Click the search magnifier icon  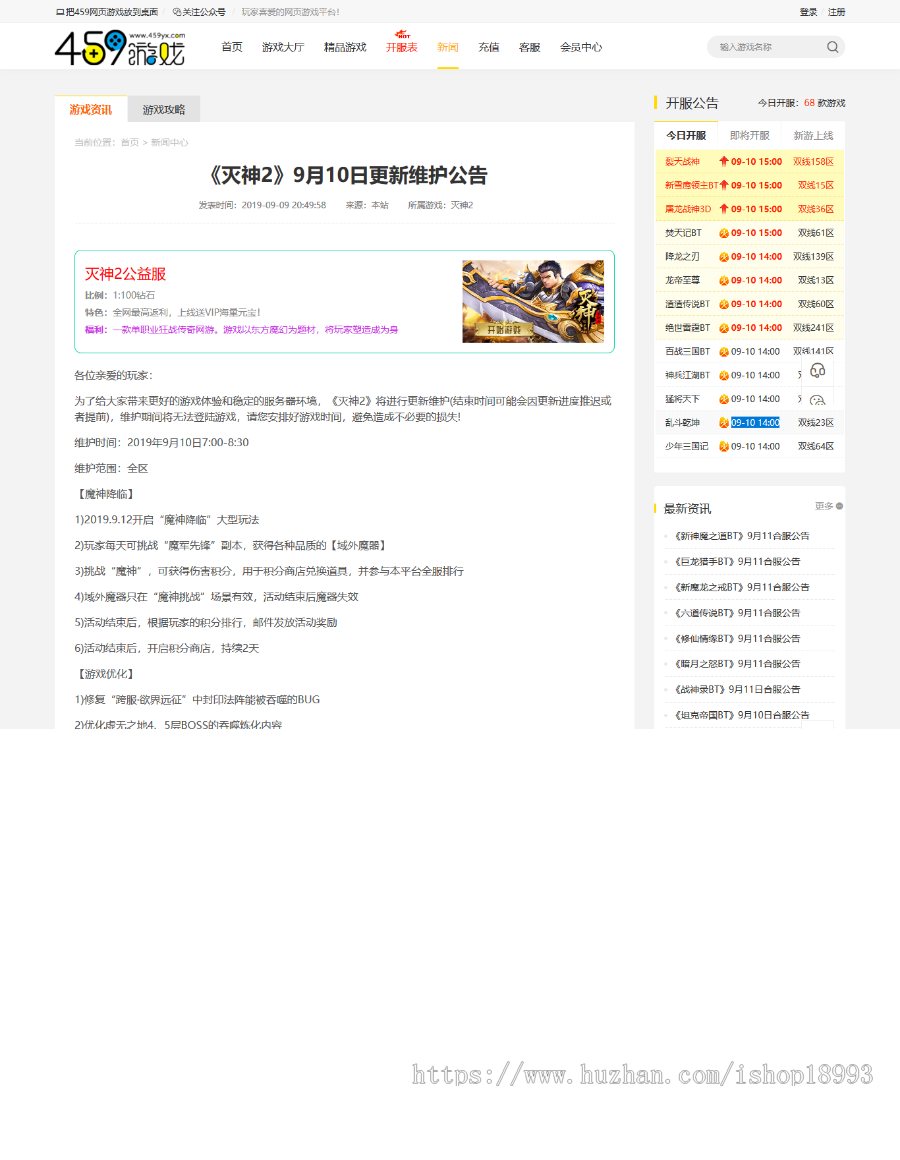832,47
